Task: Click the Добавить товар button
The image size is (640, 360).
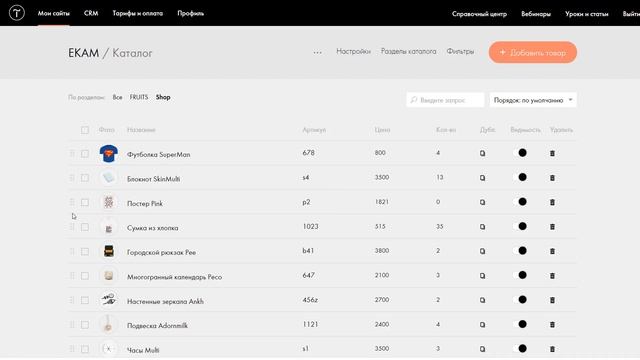Action: [x=533, y=52]
